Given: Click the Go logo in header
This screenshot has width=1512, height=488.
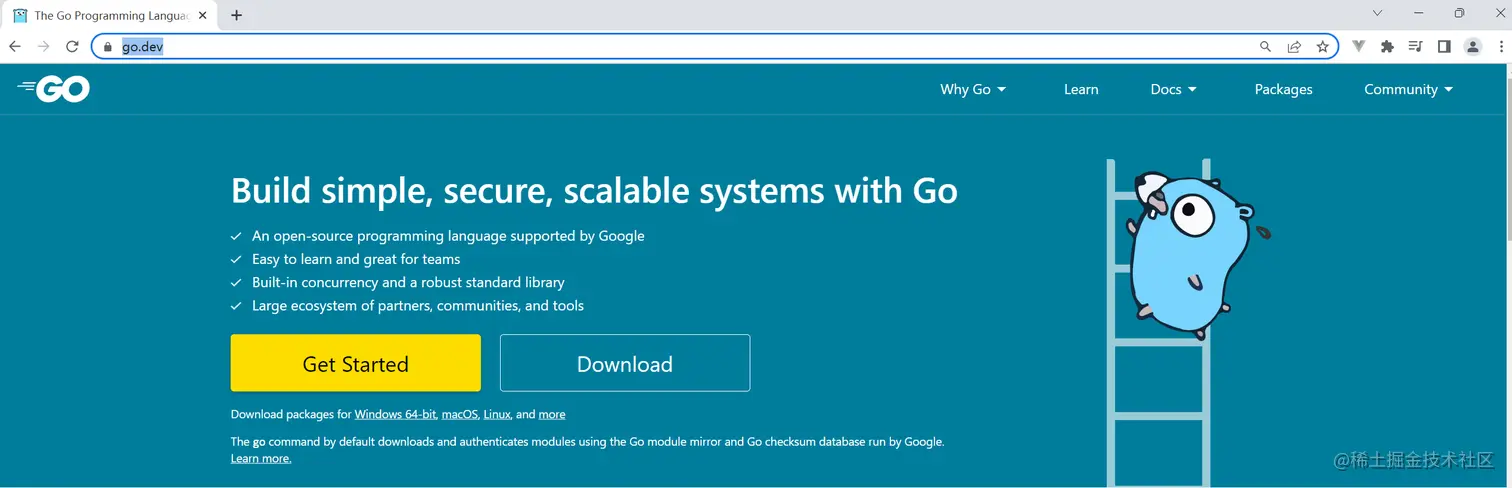Looking at the screenshot, I should pyautogui.click(x=54, y=89).
